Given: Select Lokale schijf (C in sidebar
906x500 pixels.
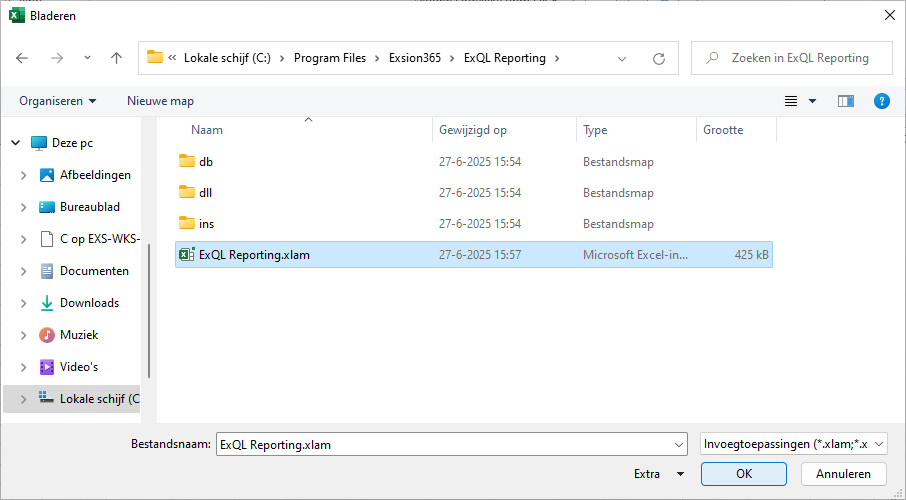Looking at the screenshot, I should pos(99,399).
